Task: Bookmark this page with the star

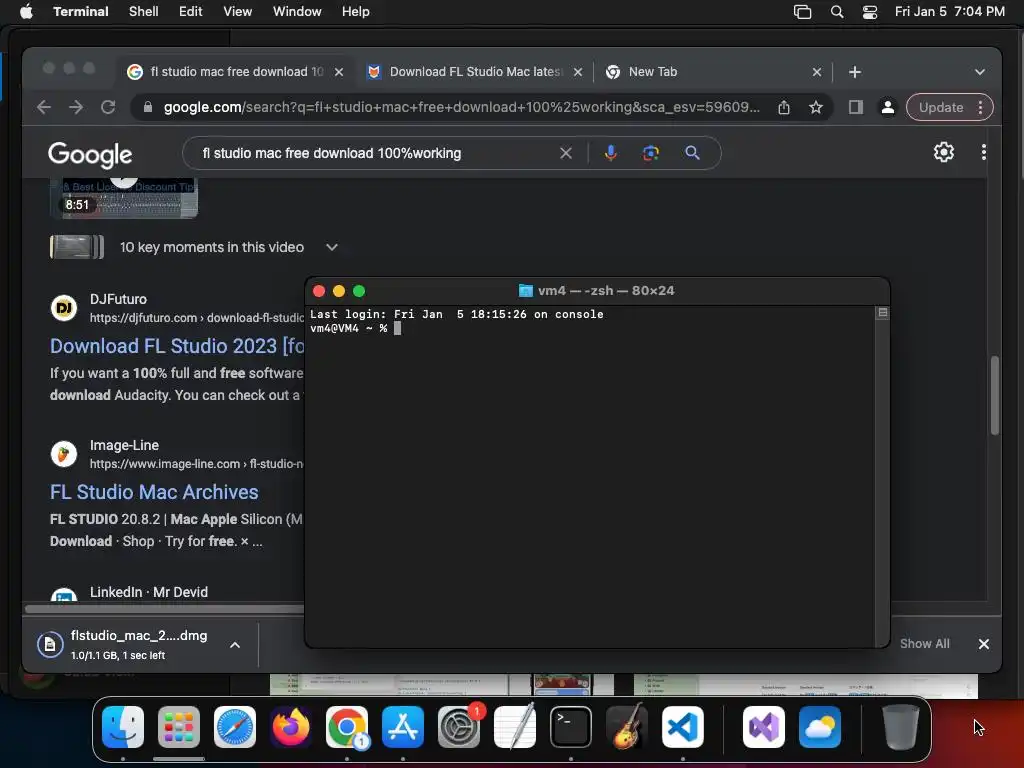Action: pyautogui.click(x=816, y=108)
